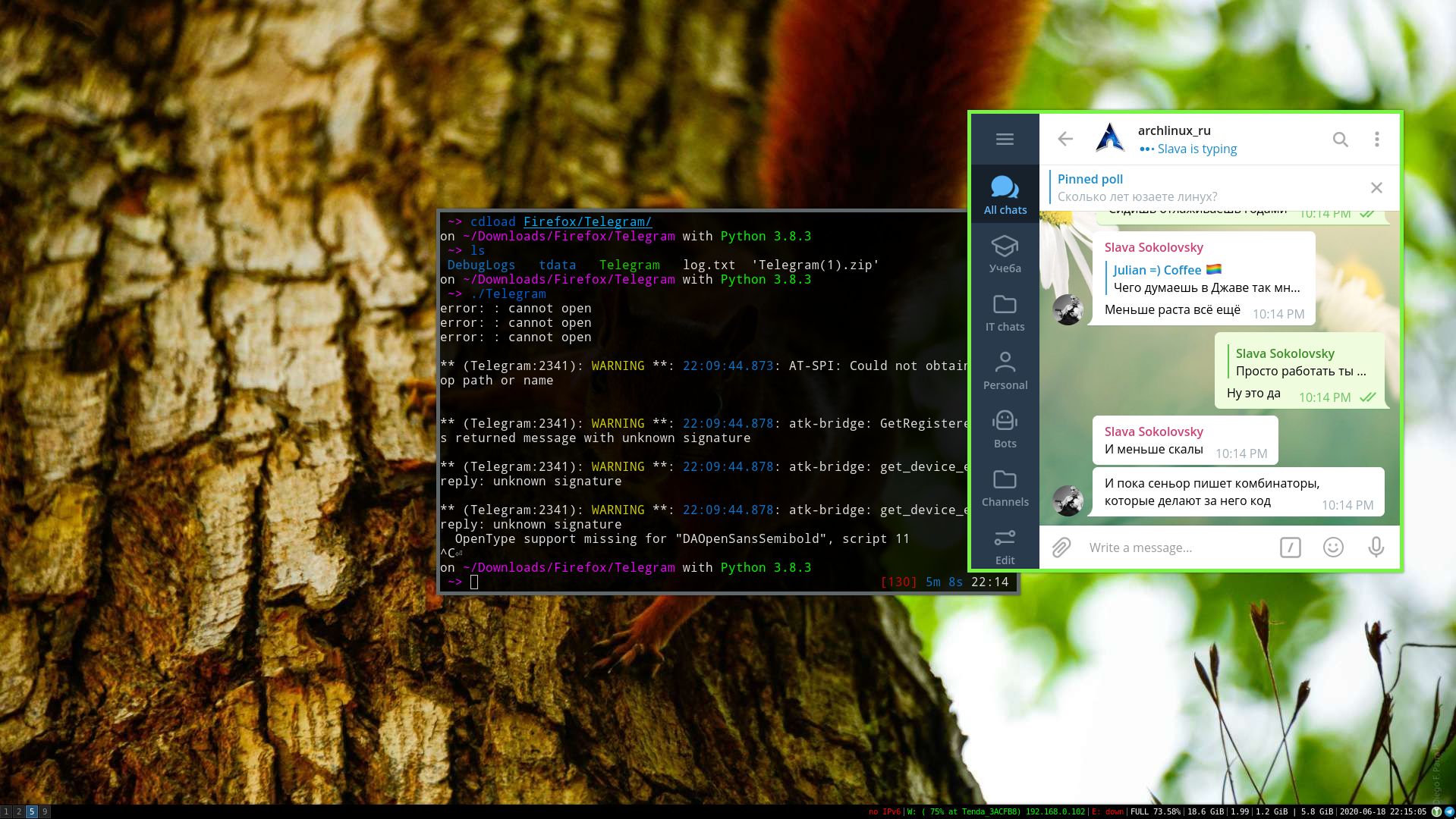
Task: Click the 'И меньше скалы' message text
Action: 1153,449
